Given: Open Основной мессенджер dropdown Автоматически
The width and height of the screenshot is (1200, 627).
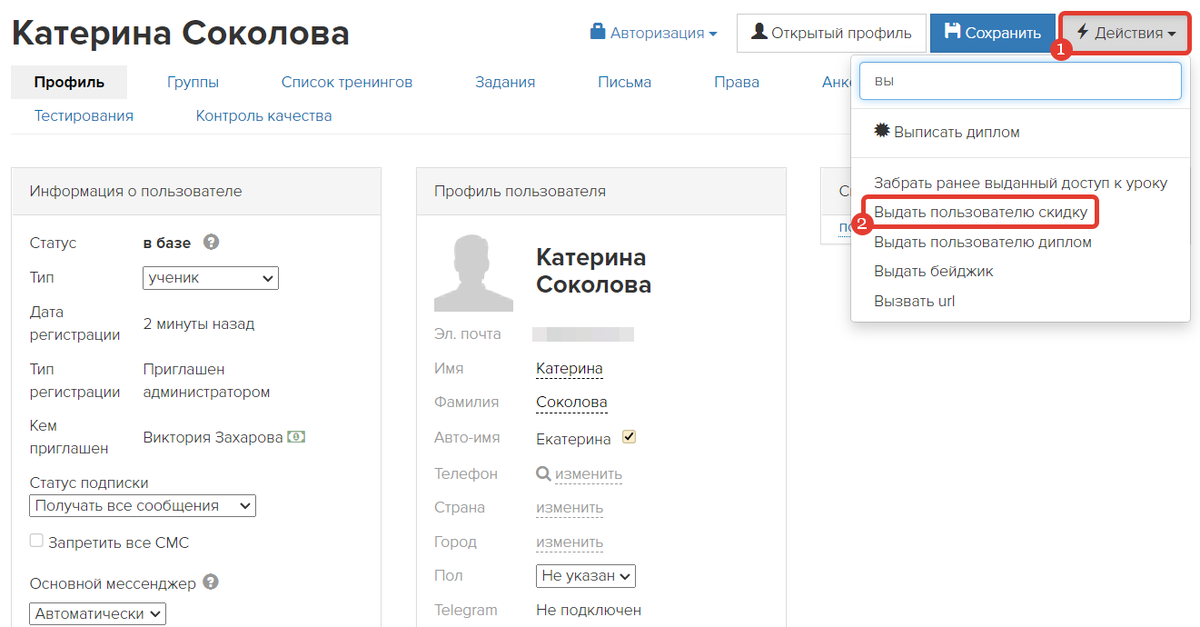Looking at the screenshot, I should tap(98, 613).
